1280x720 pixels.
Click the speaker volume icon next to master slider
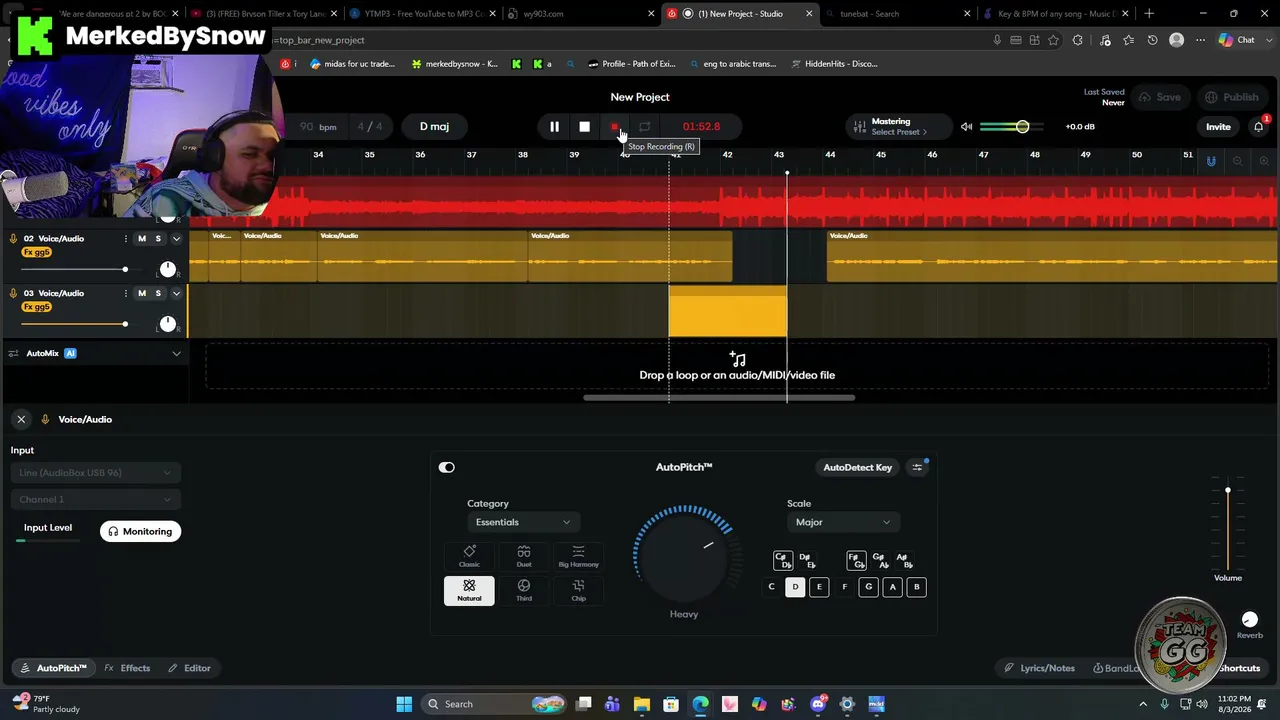pyautogui.click(x=966, y=127)
